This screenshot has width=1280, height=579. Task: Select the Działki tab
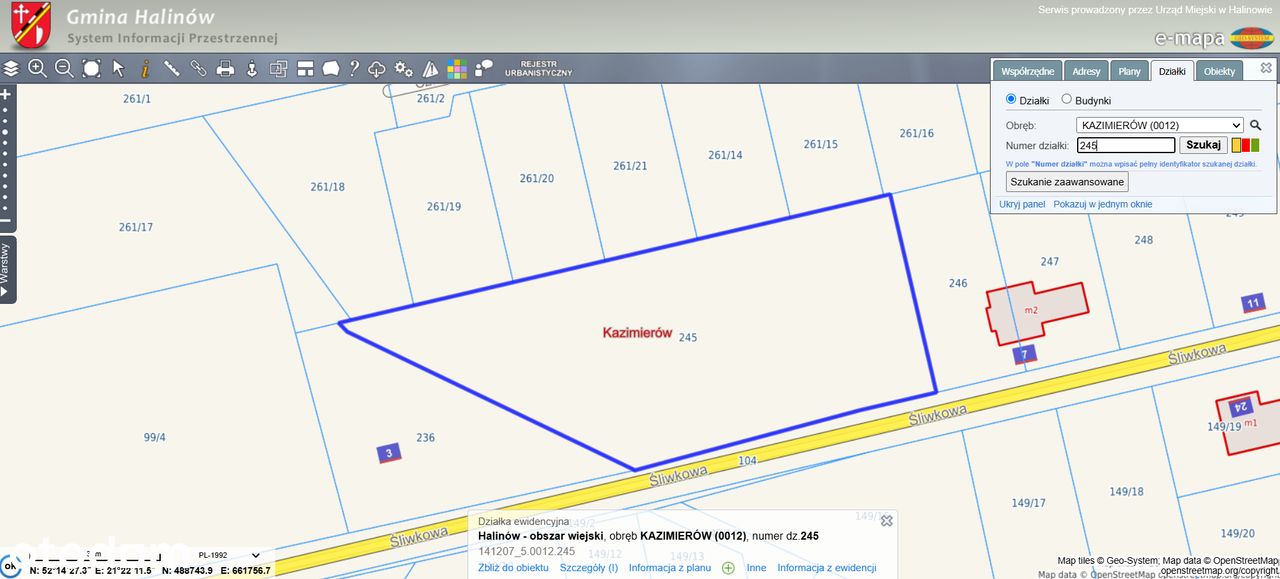(1172, 71)
